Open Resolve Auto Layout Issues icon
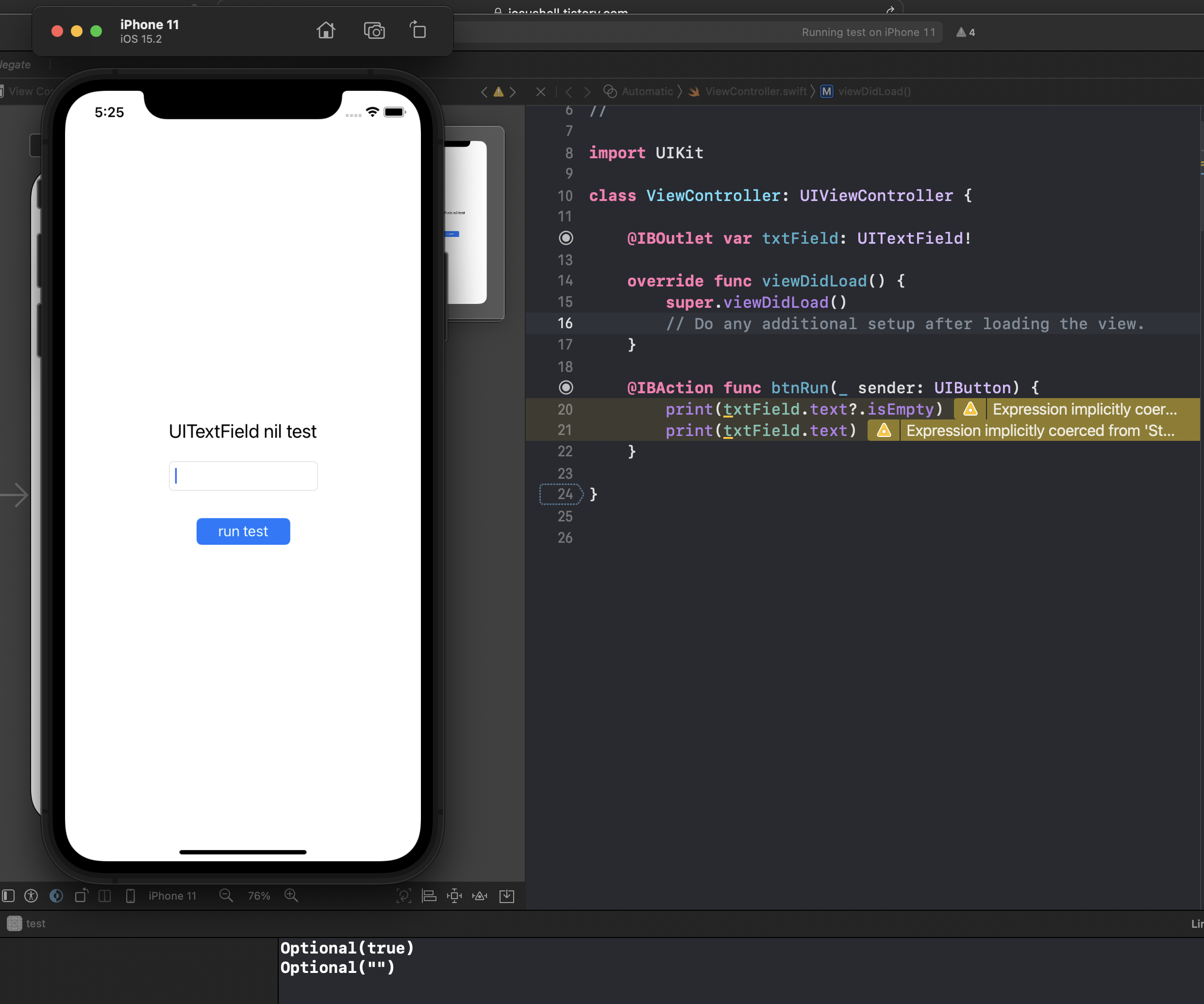The width and height of the screenshot is (1204, 1004). point(480,896)
